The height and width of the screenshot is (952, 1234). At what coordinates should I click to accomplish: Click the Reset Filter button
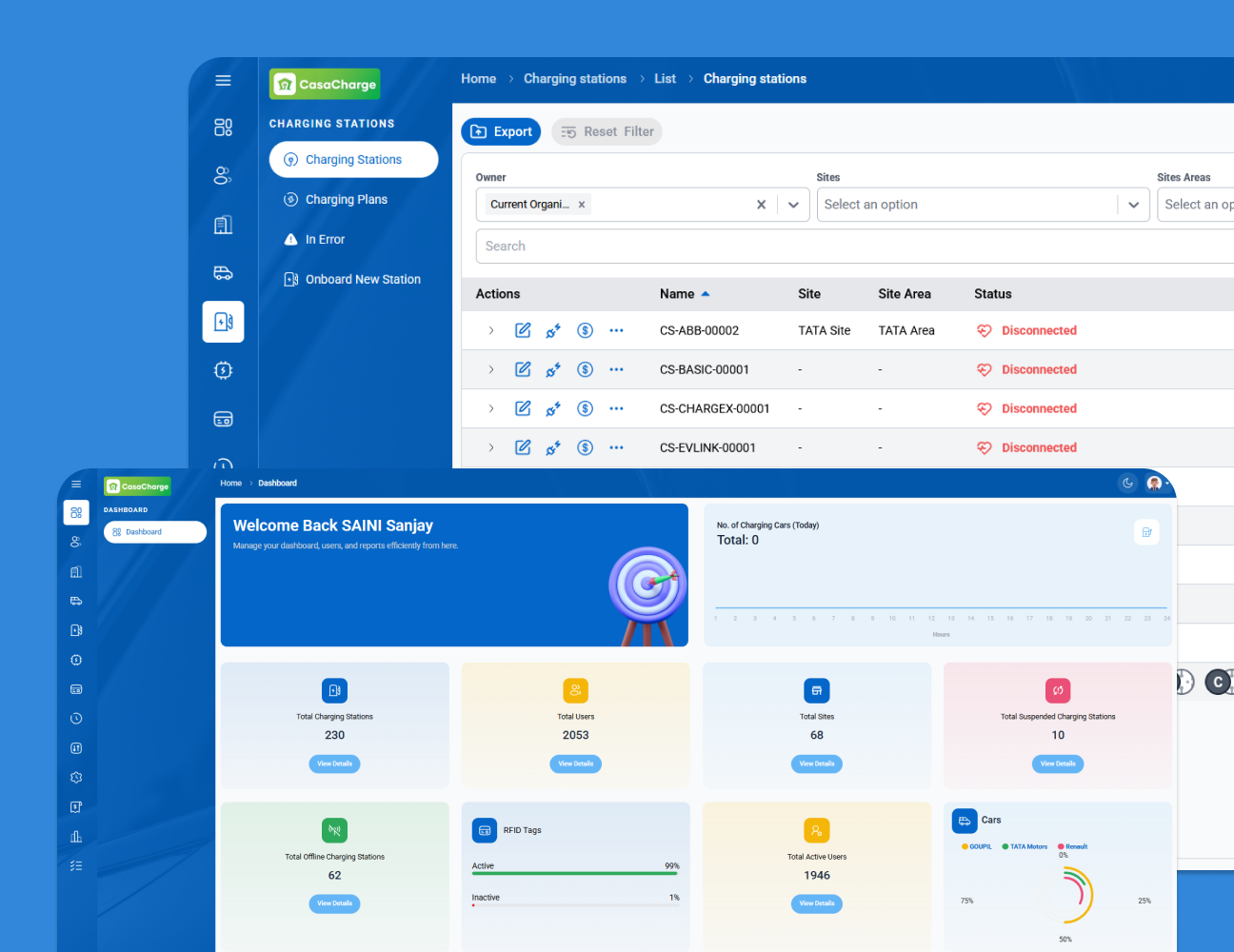point(607,132)
